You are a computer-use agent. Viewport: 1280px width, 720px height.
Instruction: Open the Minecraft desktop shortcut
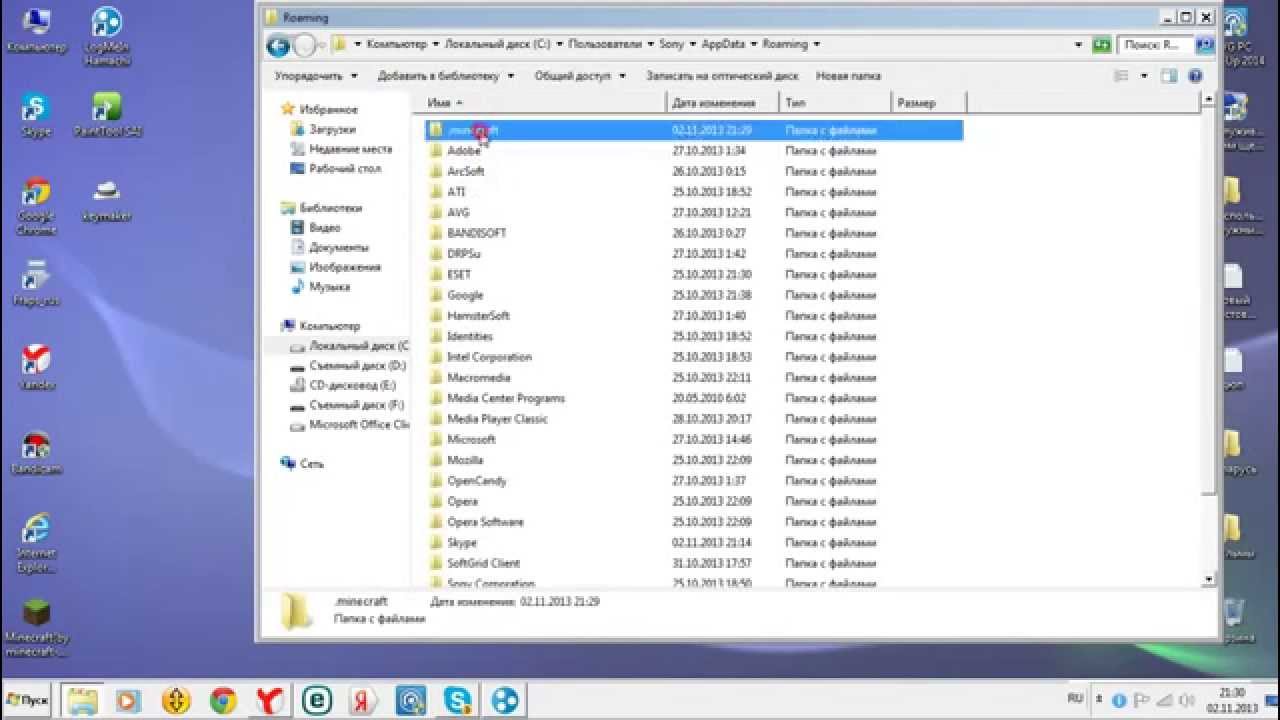click(36, 627)
